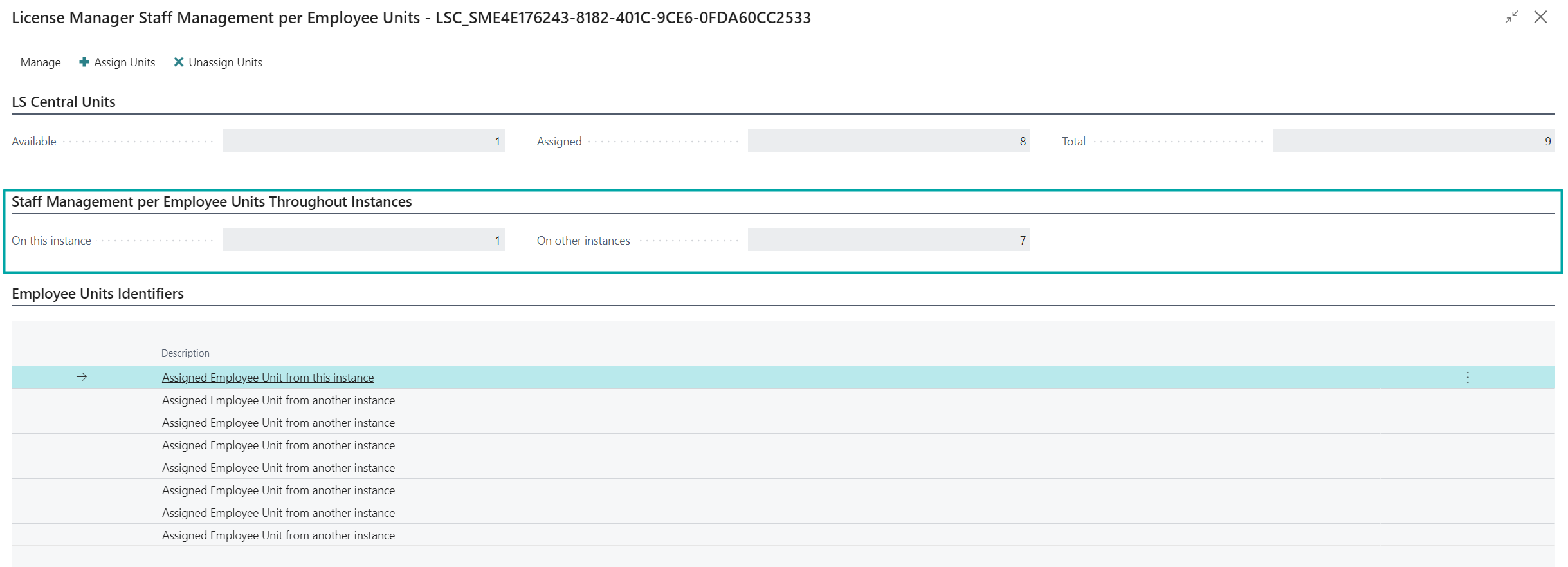
Task: Click the Assign Units action
Action: (x=117, y=62)
